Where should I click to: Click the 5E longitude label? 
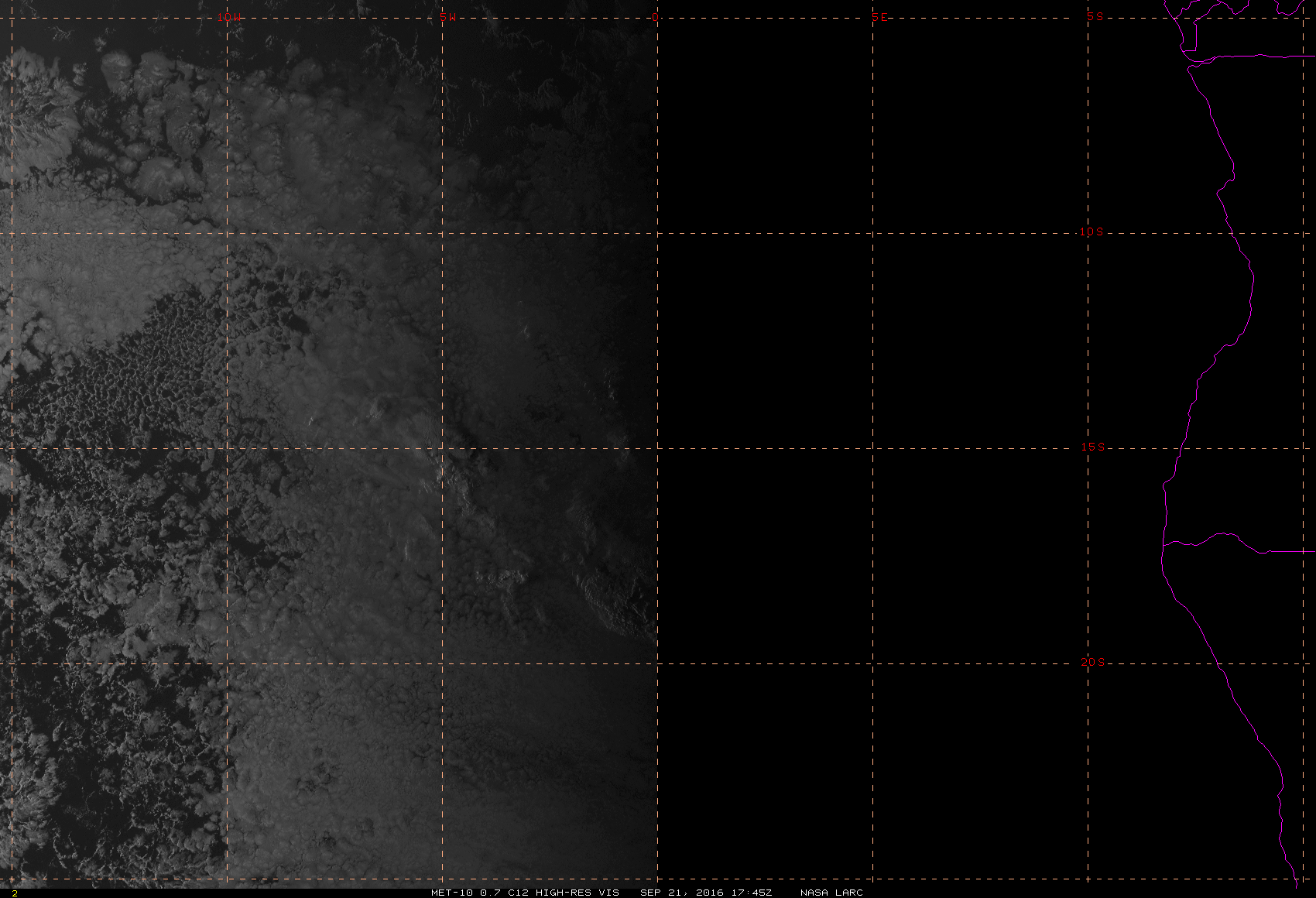pyautogui.click(x=879, y=17)
